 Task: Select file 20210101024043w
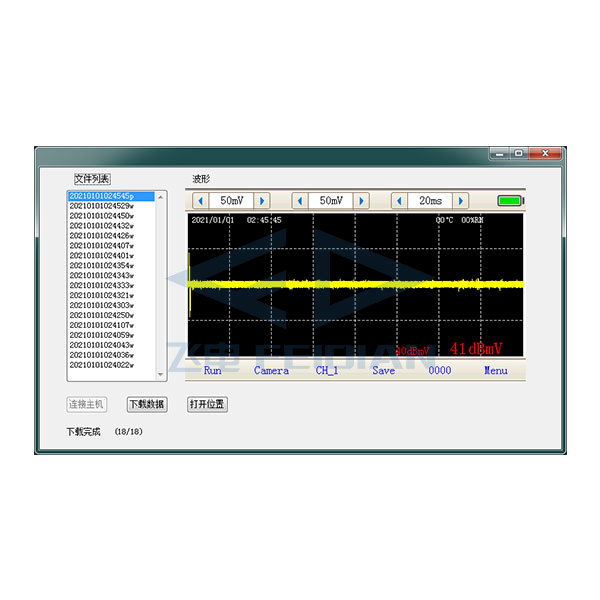point(111,345)
